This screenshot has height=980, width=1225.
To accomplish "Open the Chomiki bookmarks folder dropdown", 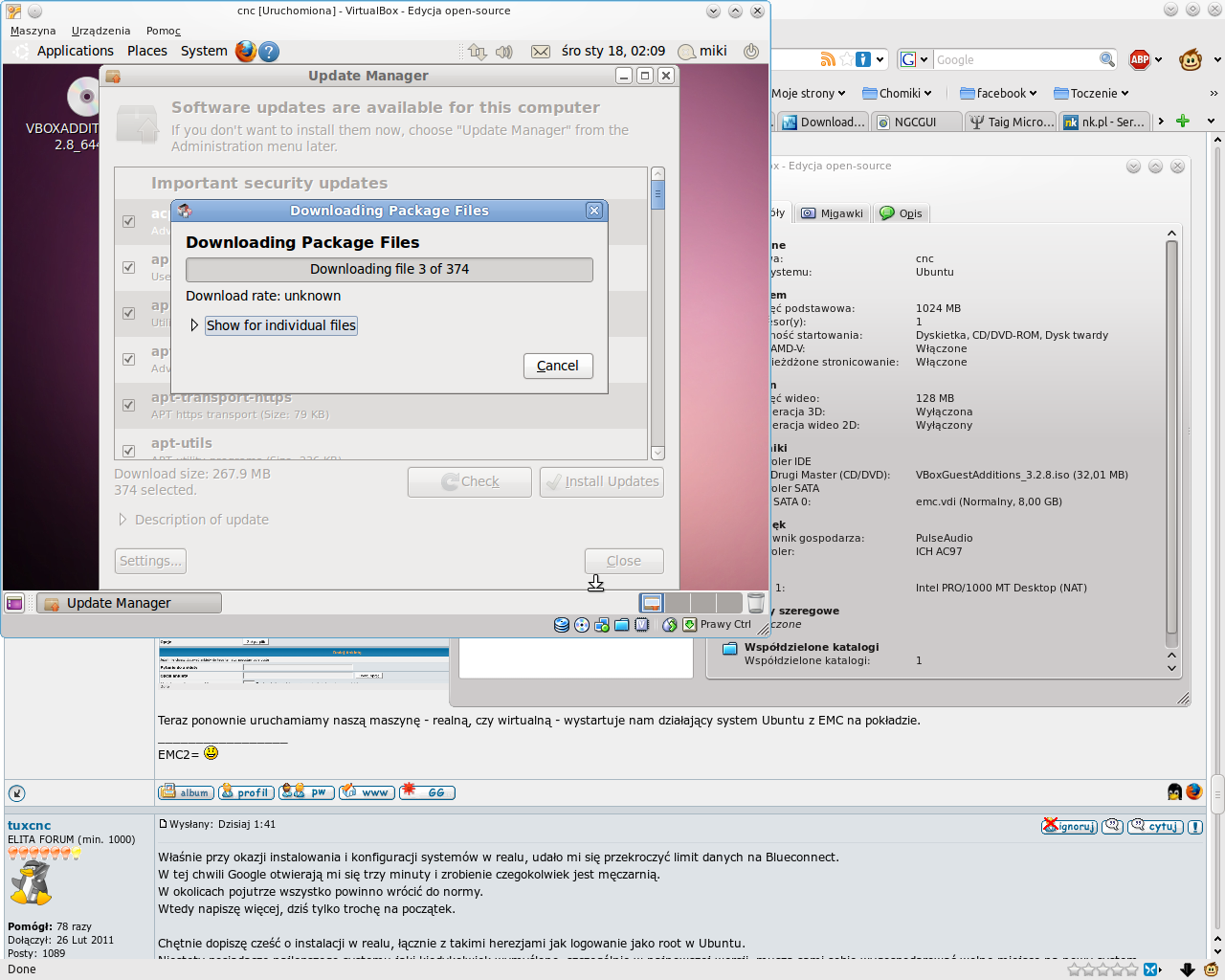I will point(898,93).
